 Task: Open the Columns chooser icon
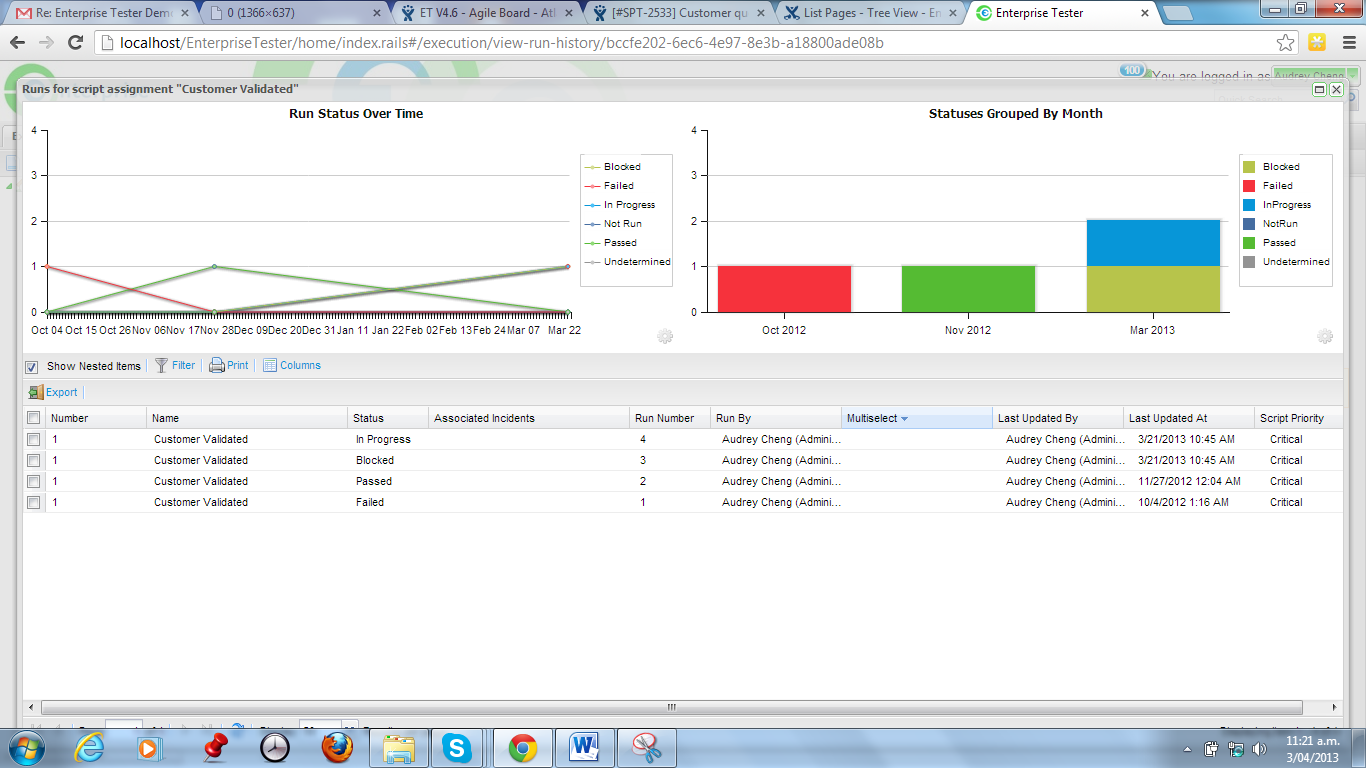(x=270, y=366)
